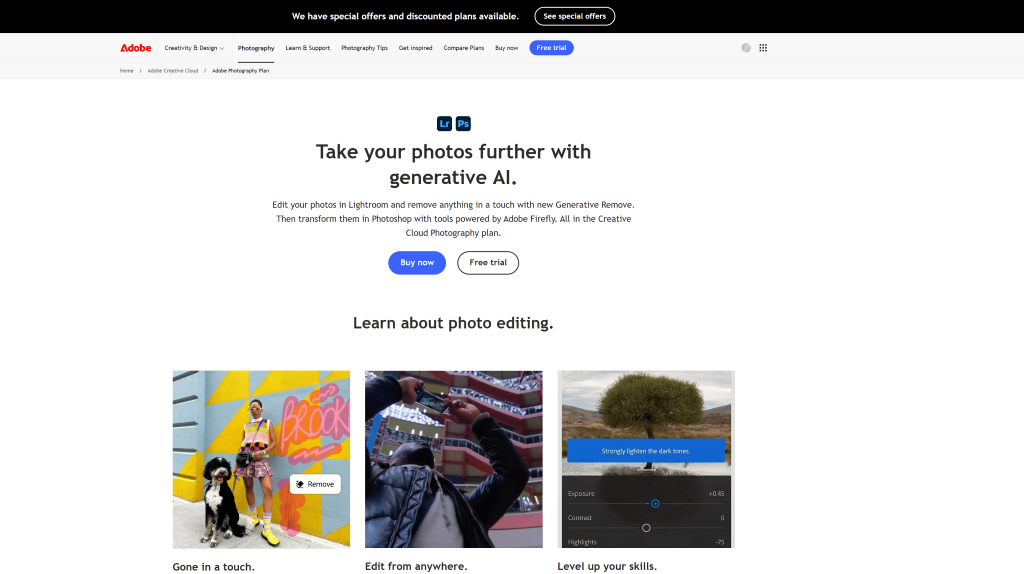Click Free trial button in navigation bar
This screenshot has width=1024, height=574.
point(551,48)
